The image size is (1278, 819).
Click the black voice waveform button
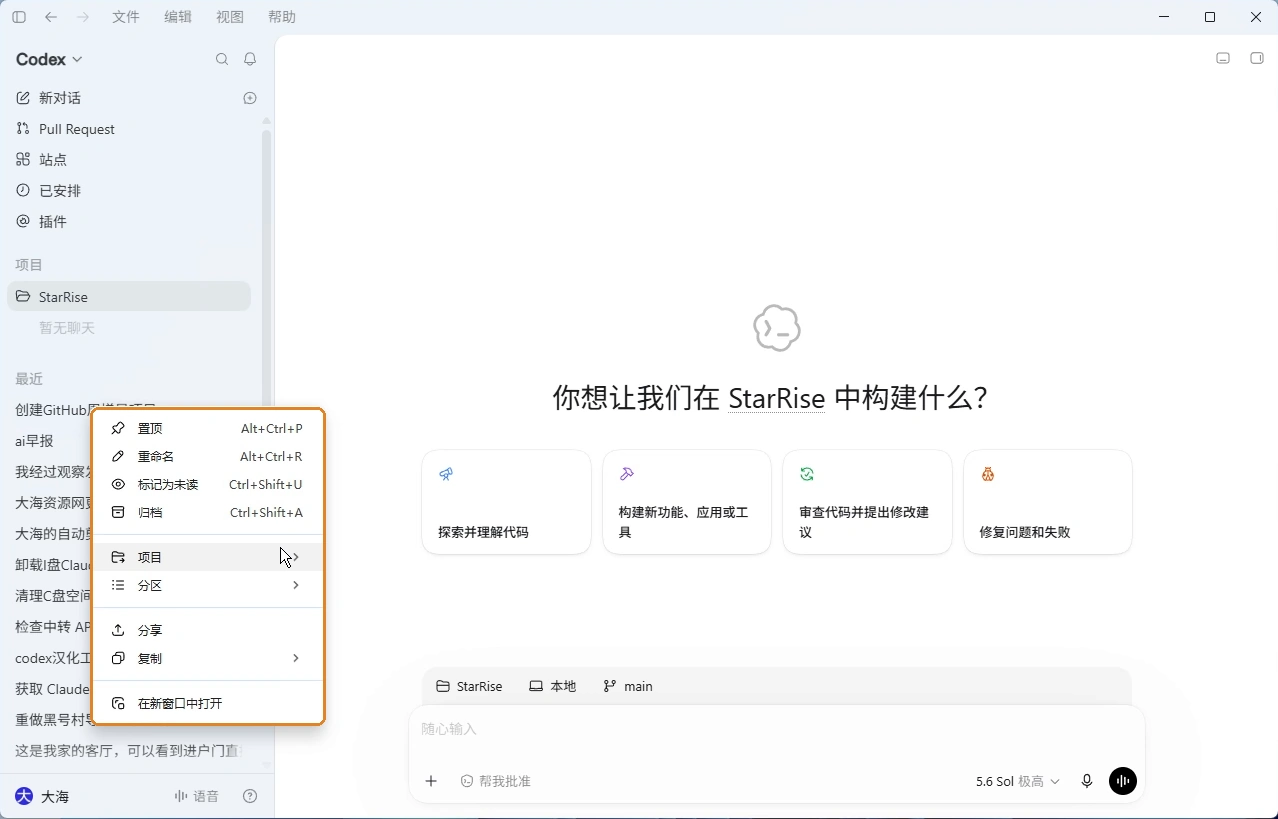tap(1123, 781)
